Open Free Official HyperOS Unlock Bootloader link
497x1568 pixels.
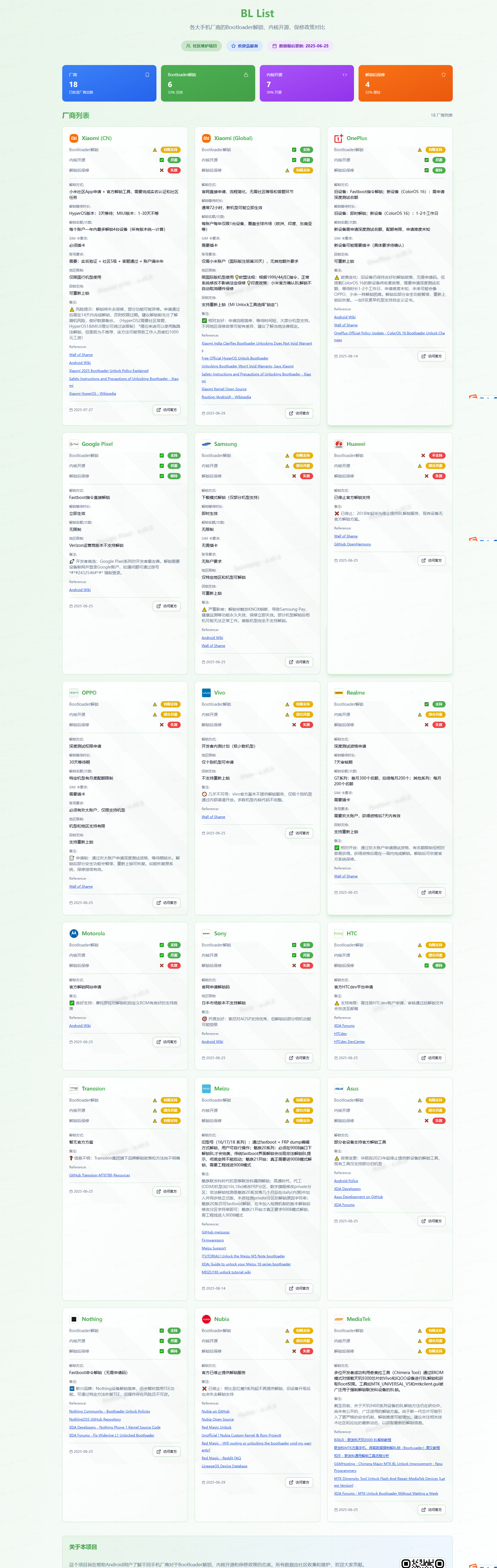point(235,358)
